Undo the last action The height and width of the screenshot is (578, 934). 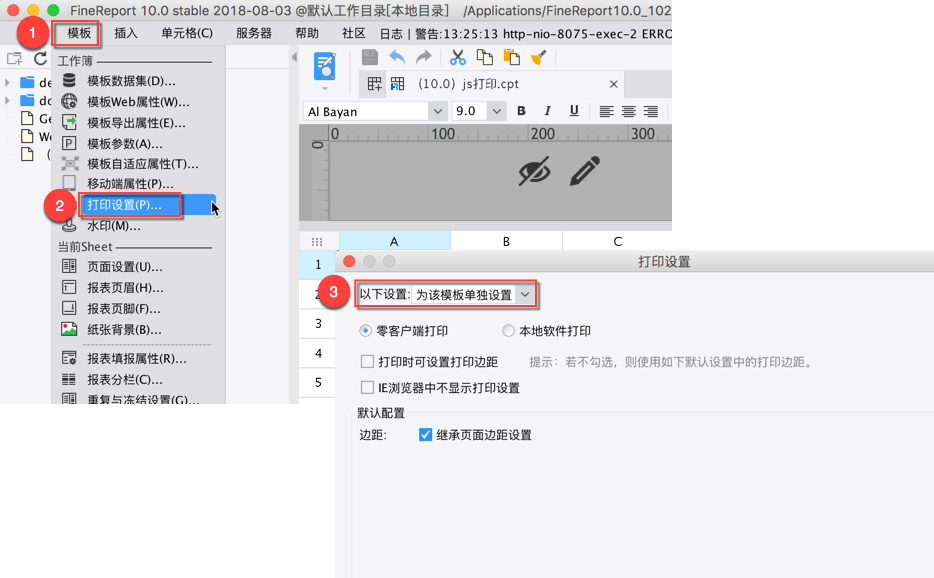coord(397,57)
